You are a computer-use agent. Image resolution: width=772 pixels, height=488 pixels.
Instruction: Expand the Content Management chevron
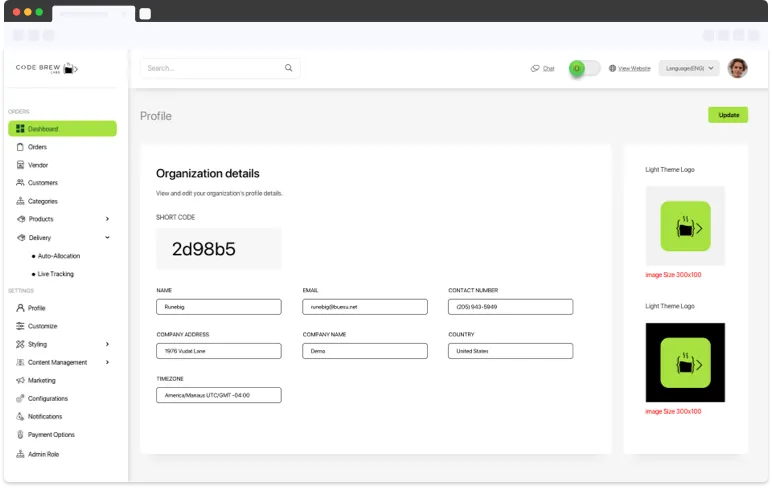[x=107, y=362]
